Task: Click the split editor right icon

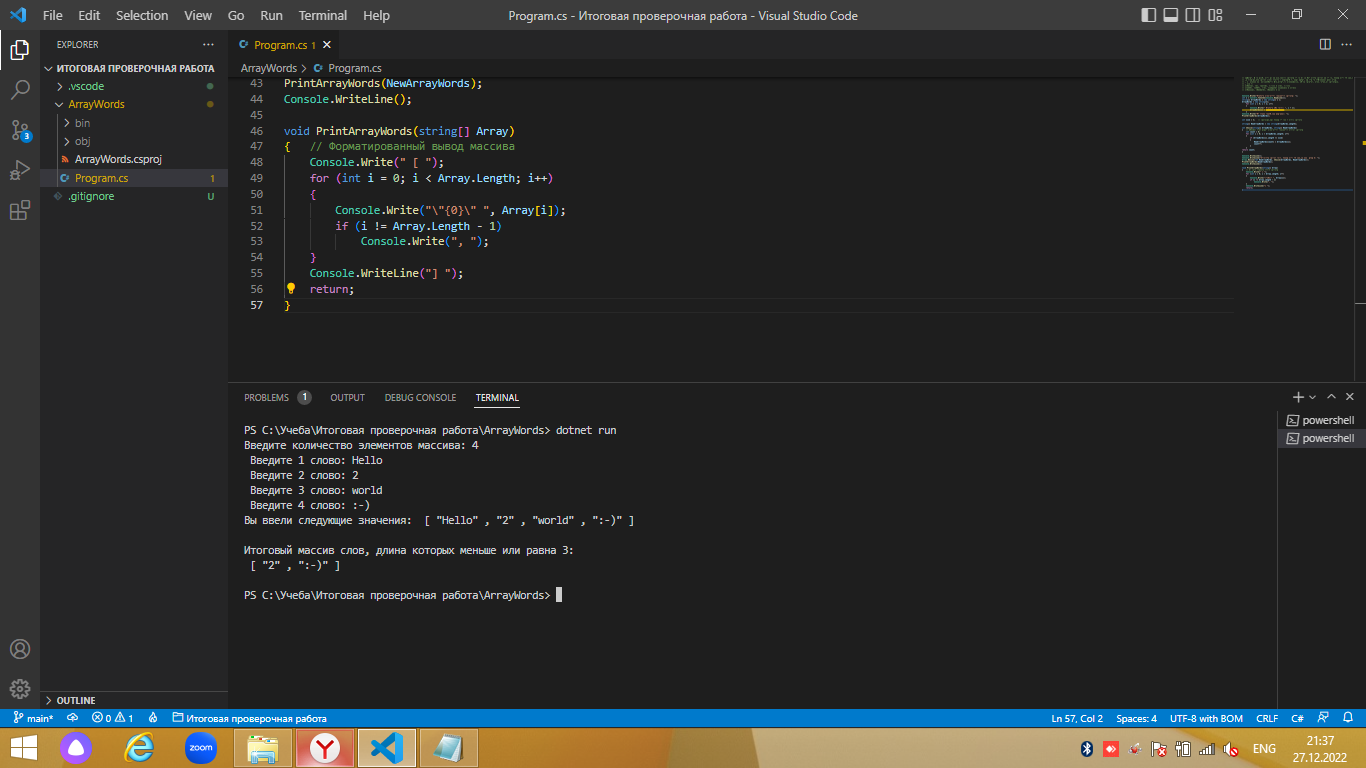Action: coord(1325,44)
